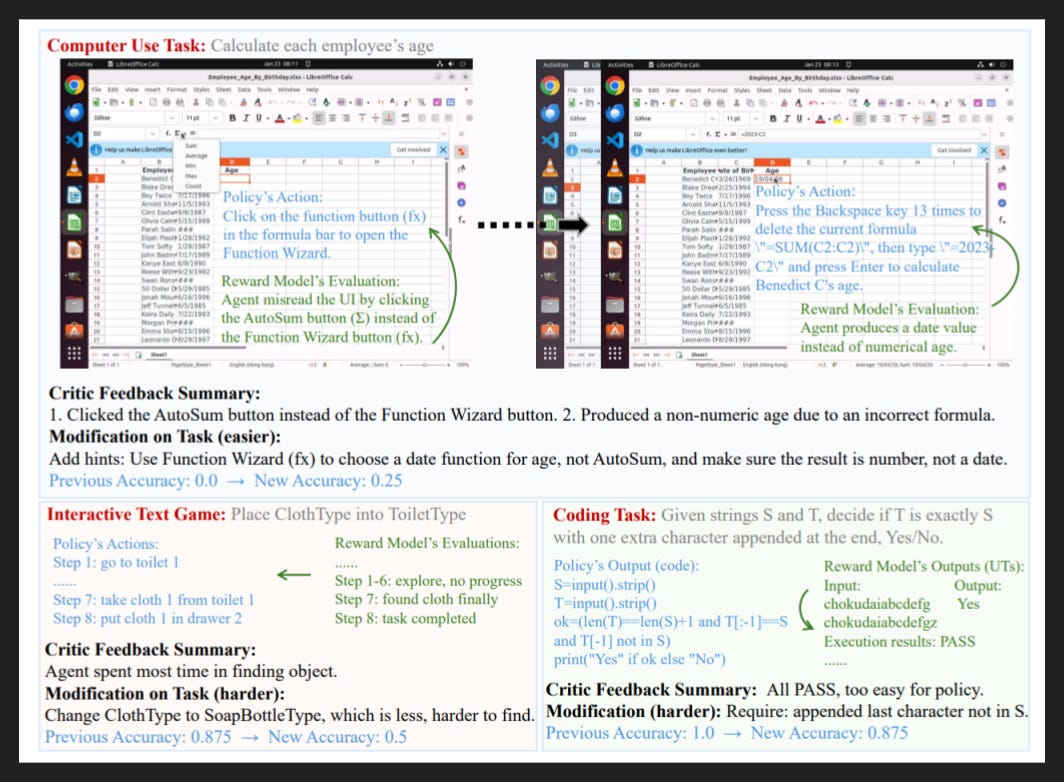Image resolution: width=1064 pixels, height=782 pixels.
Task: Select the Sheet1 tab in right Calc window
Action: [699, 354]
